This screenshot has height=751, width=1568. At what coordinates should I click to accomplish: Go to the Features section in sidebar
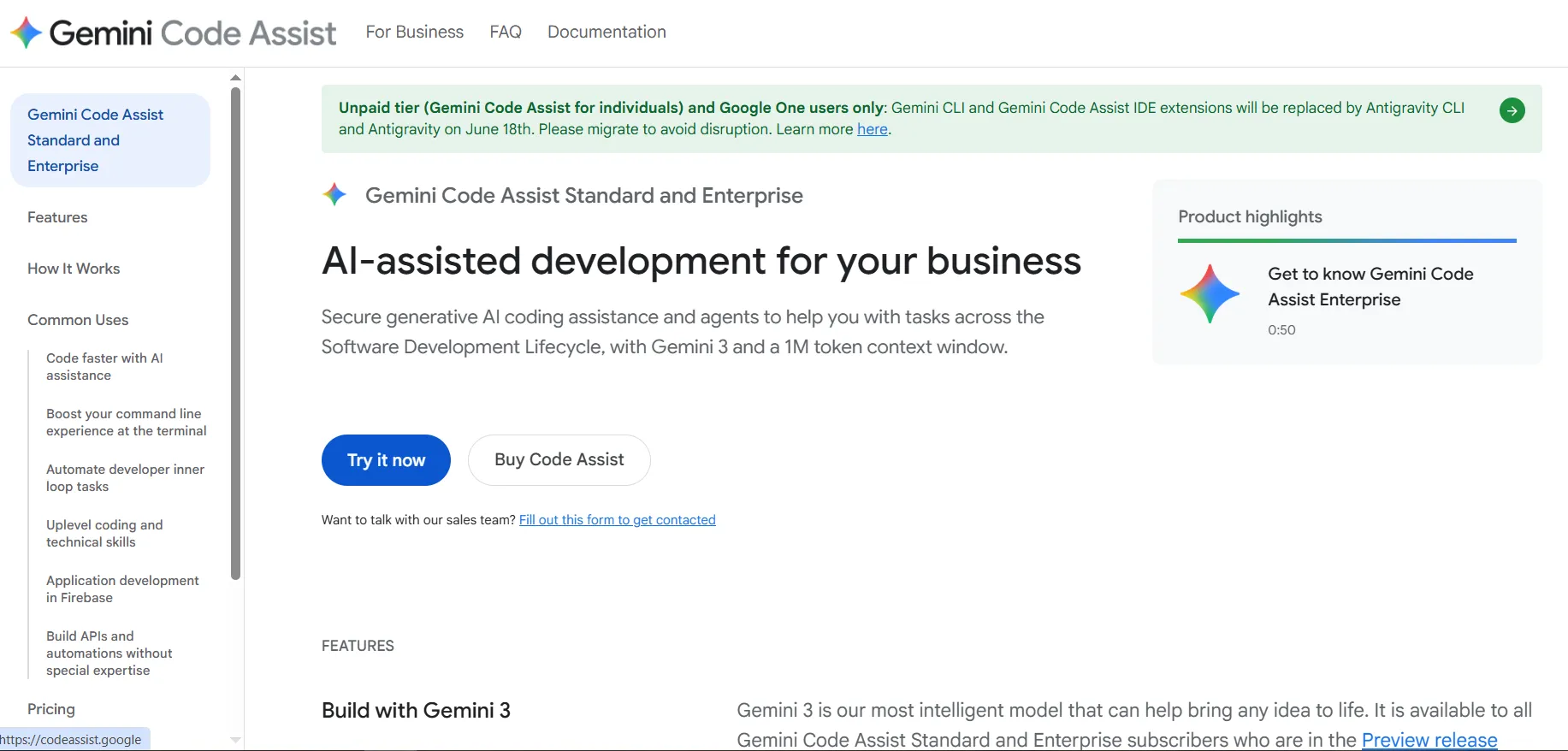57,217
